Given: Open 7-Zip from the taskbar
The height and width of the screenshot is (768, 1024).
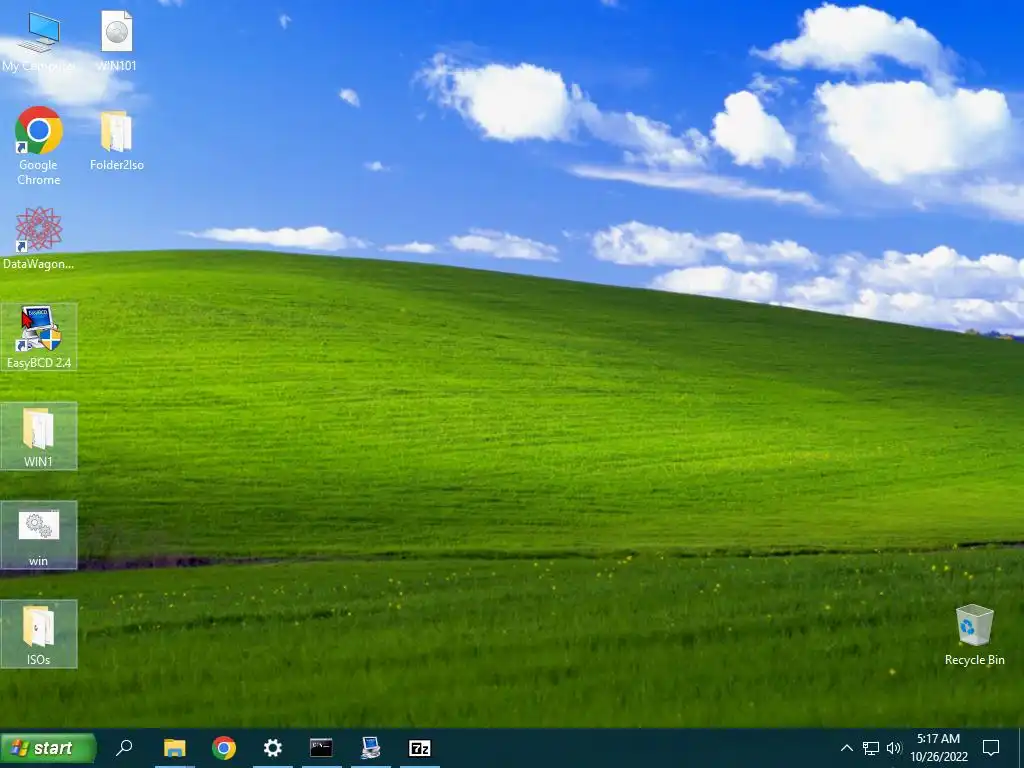Looking at the screenshot, I should click(419, 748).
